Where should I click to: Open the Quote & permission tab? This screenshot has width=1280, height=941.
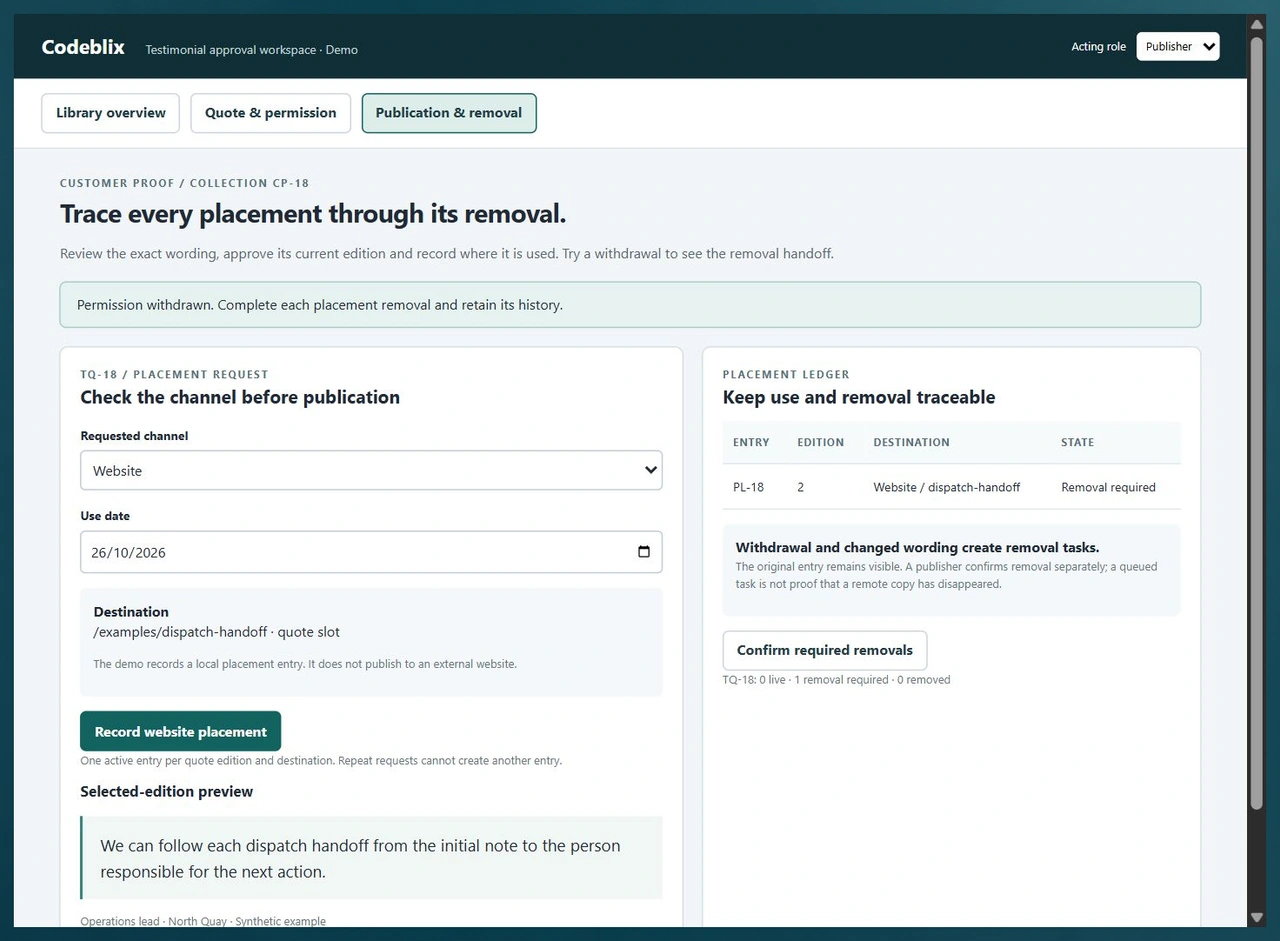click(270, 113)
